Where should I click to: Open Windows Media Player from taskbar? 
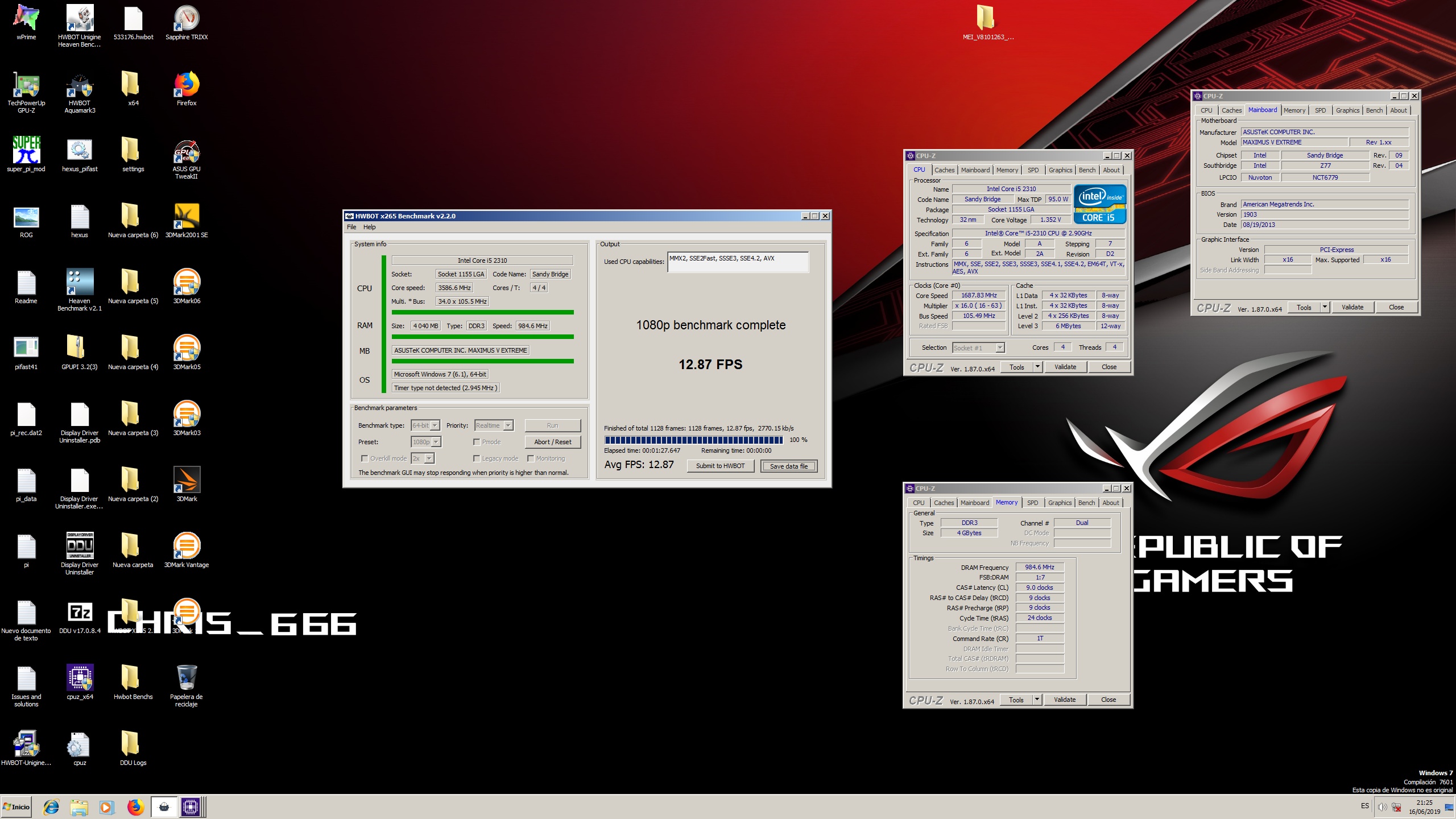coord(106,806)
